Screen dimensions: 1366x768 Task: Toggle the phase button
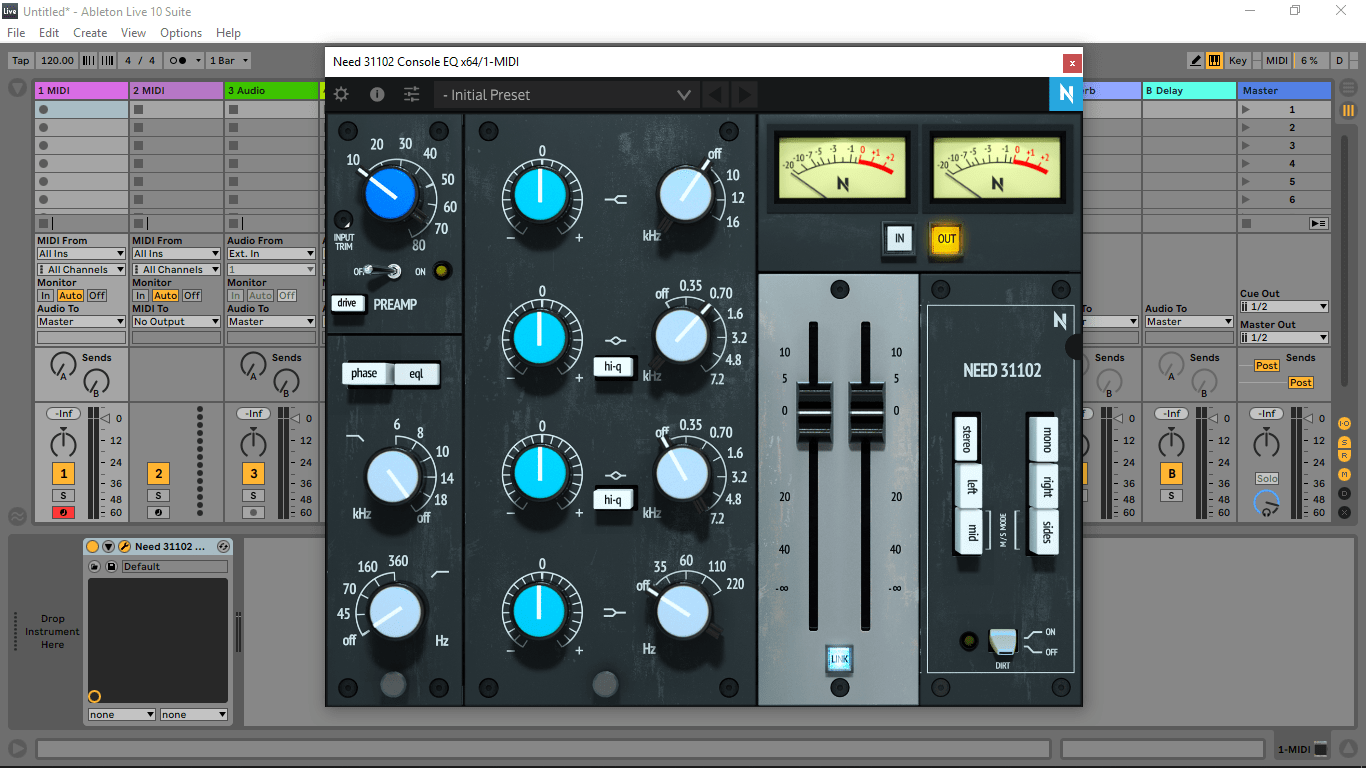click(x=366, y=374)
